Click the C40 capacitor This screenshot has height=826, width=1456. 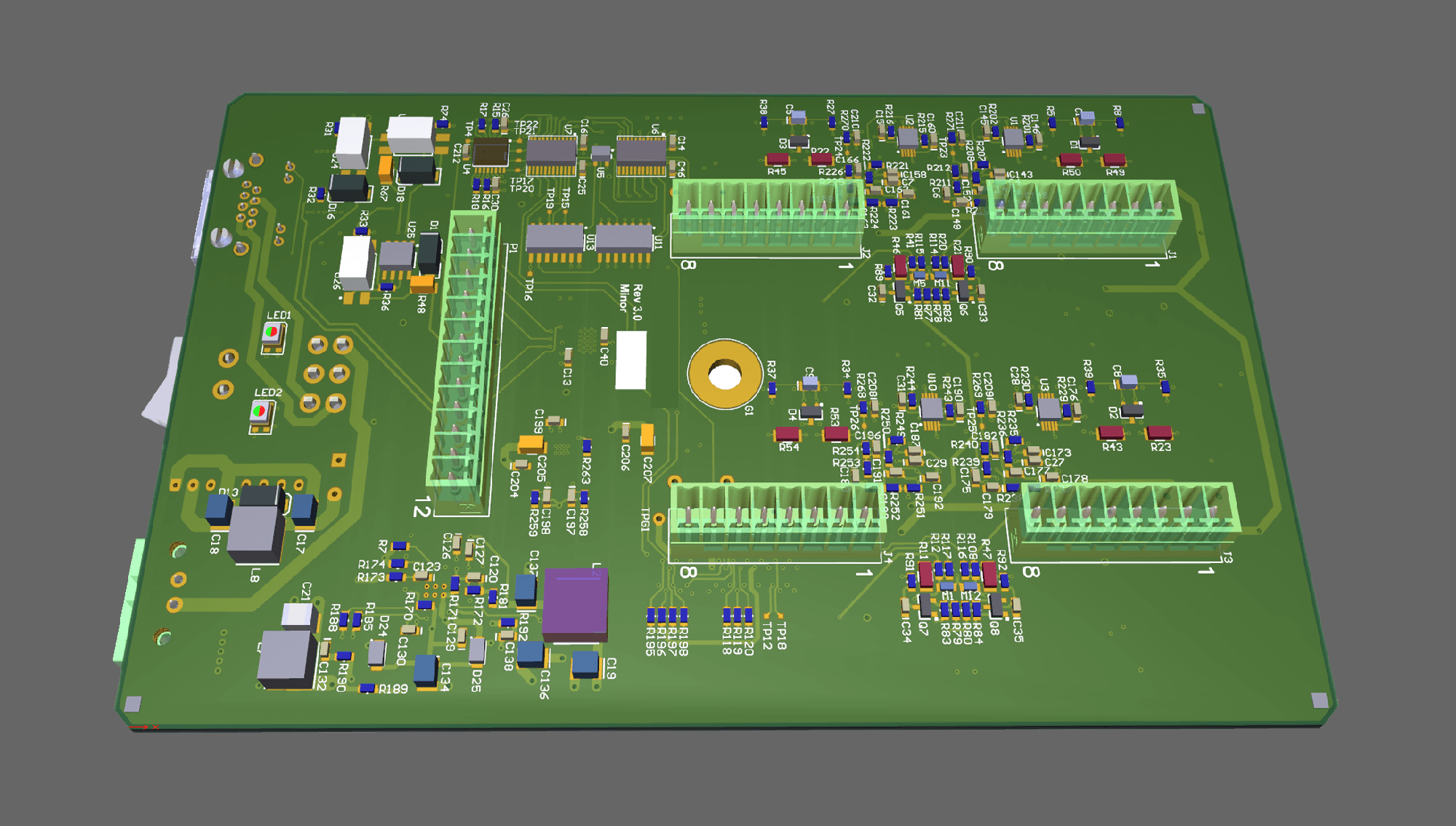pos(604,336)
